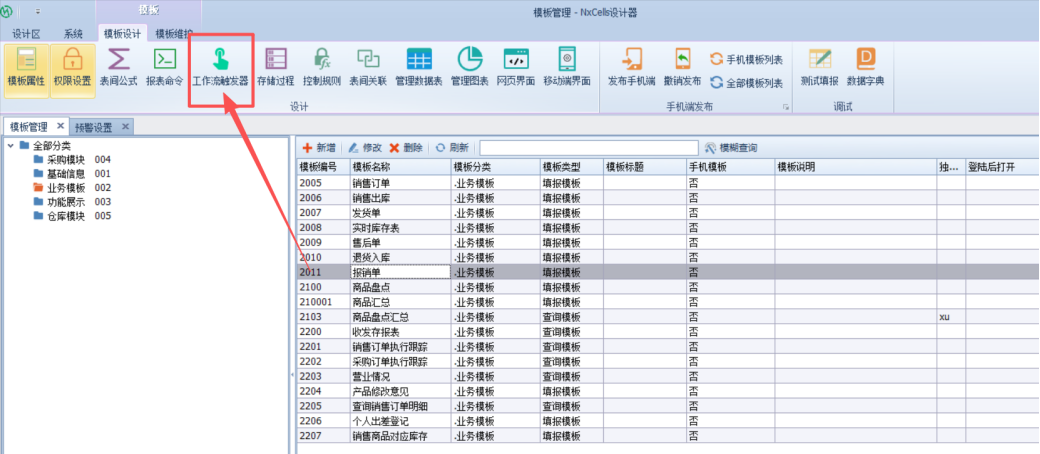The height and width of the screenshot is (454, 1040).
Task: Open 管理数据表 tool
Action: 418,66
